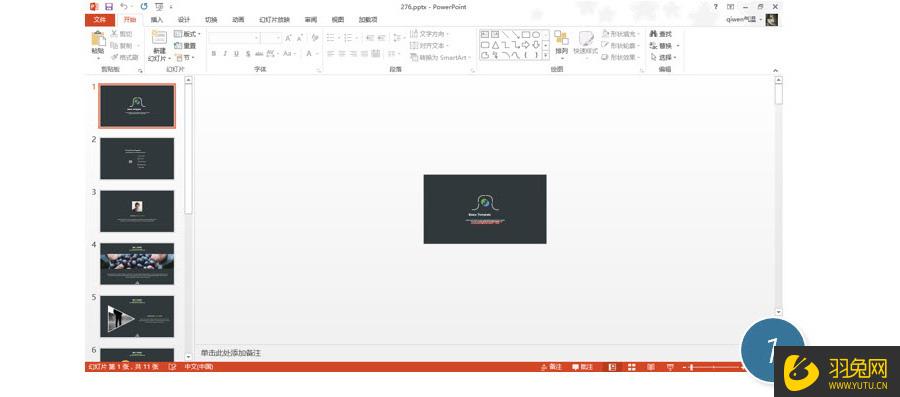This screenshot has width=900, height=397.
Task: Switch to the Design (设计) tab
Action: [x=184, y=20]
